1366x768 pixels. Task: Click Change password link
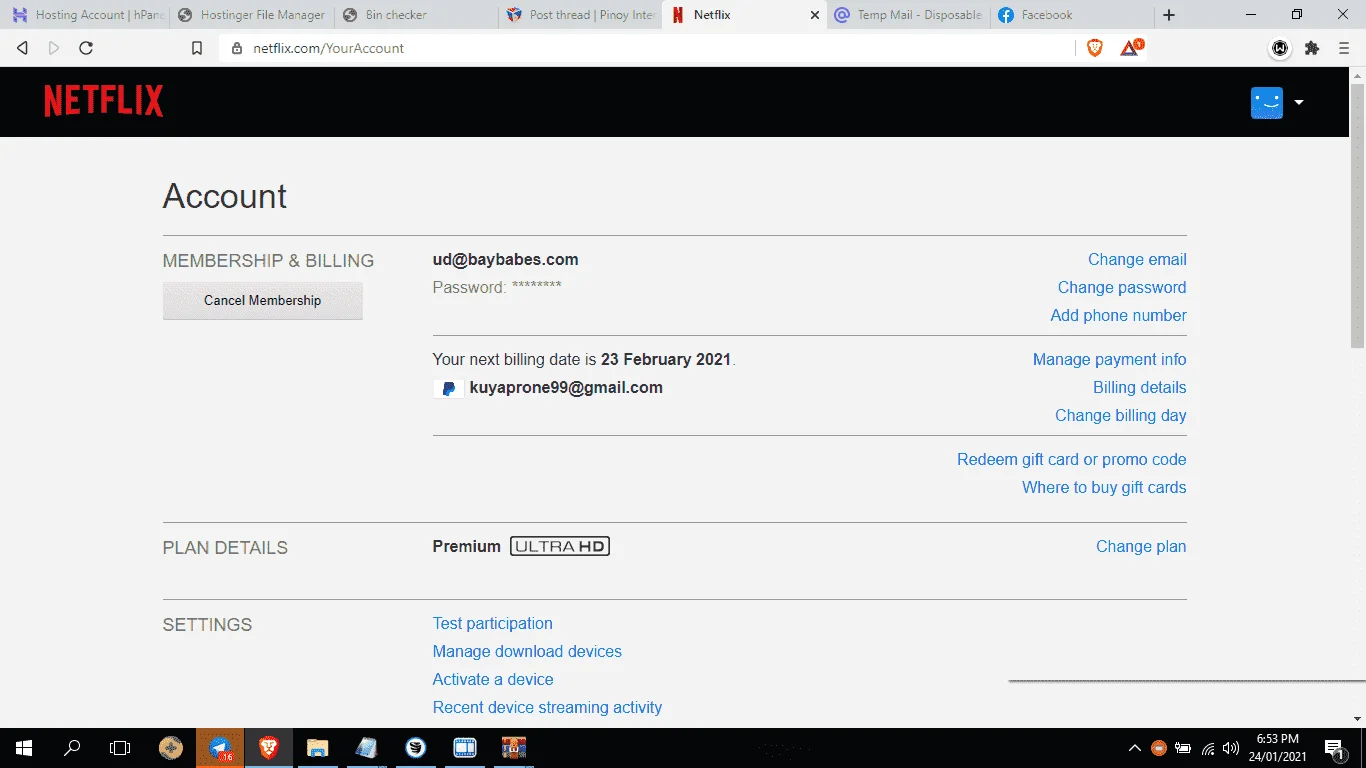(x=1122, y=288)
